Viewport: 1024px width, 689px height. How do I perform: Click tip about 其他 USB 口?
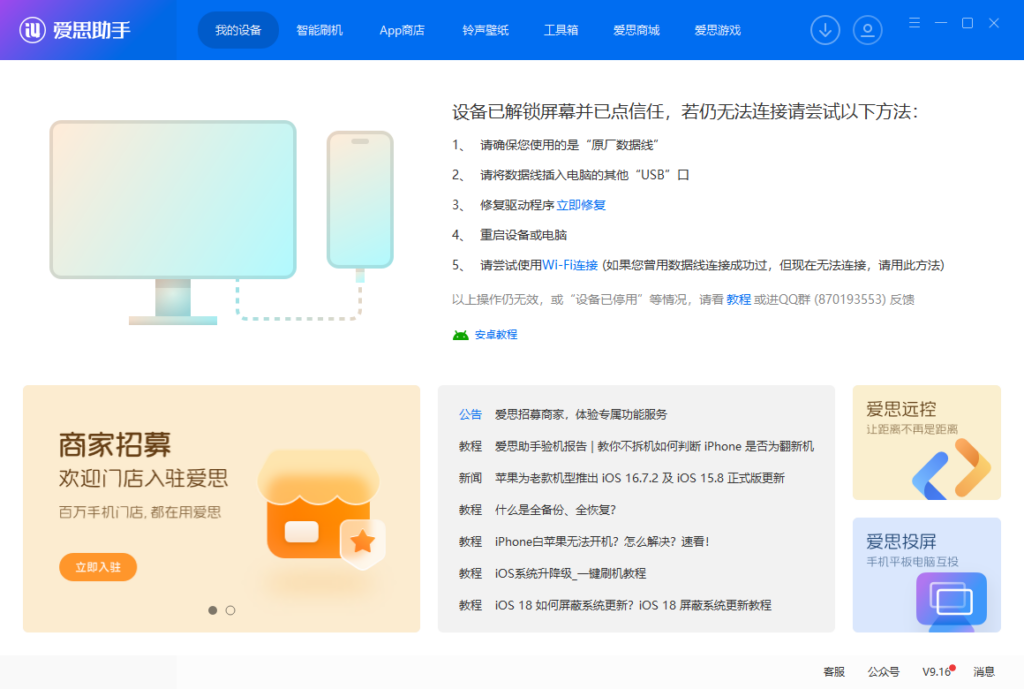pos(584,175)
